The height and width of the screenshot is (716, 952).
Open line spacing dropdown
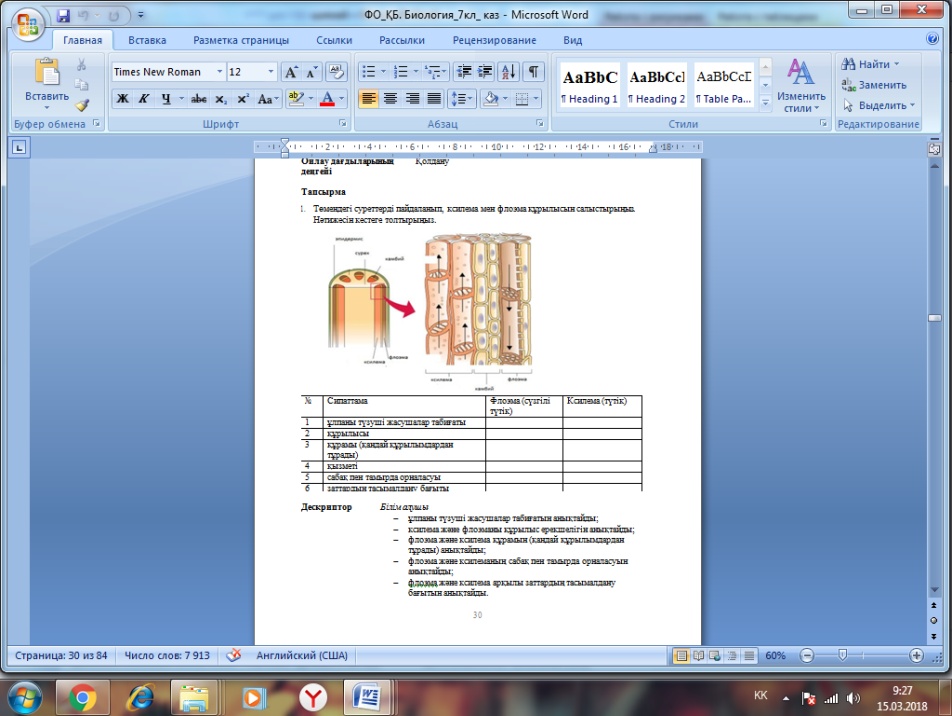(462, 98)
